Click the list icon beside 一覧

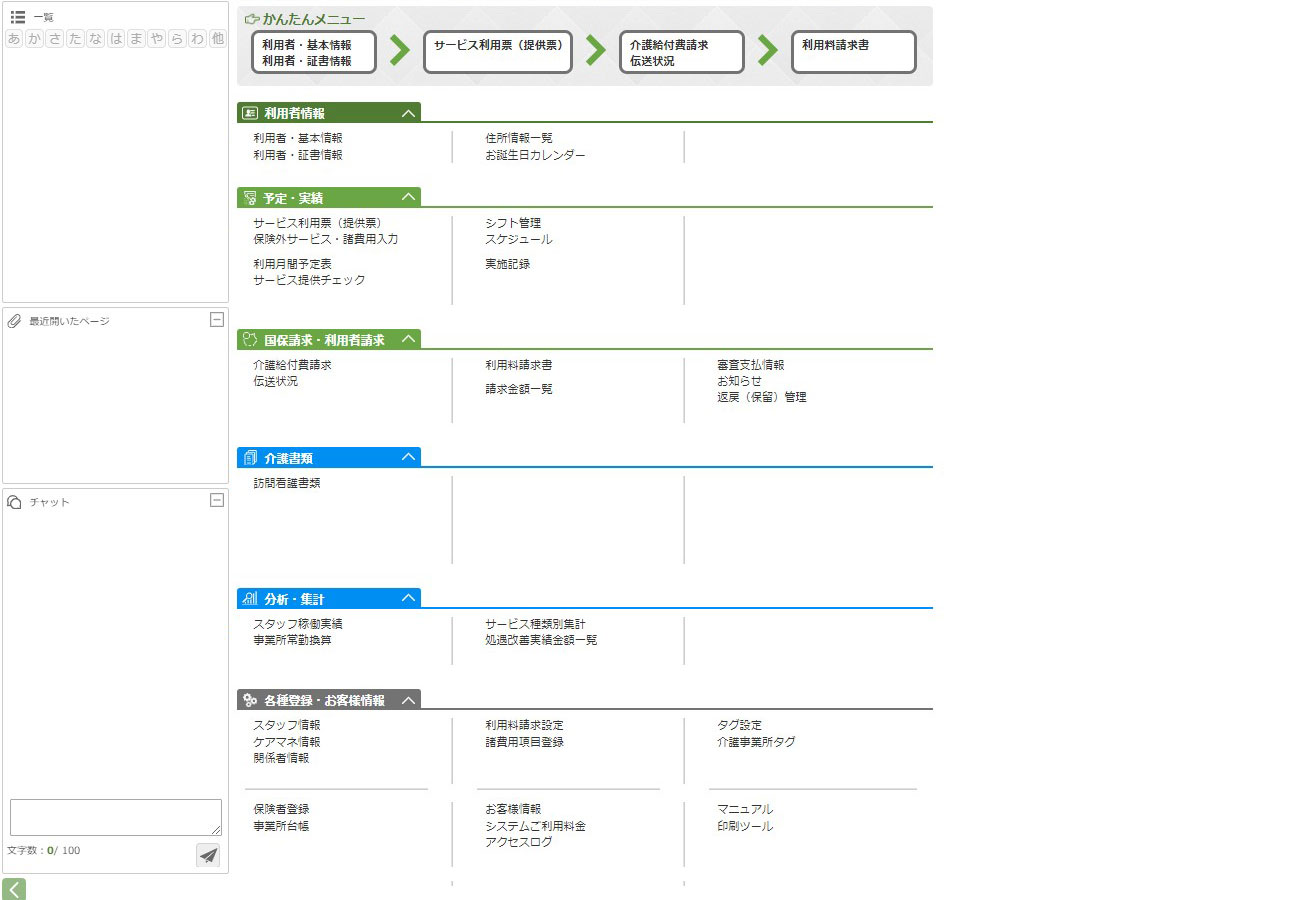[17, 17]
